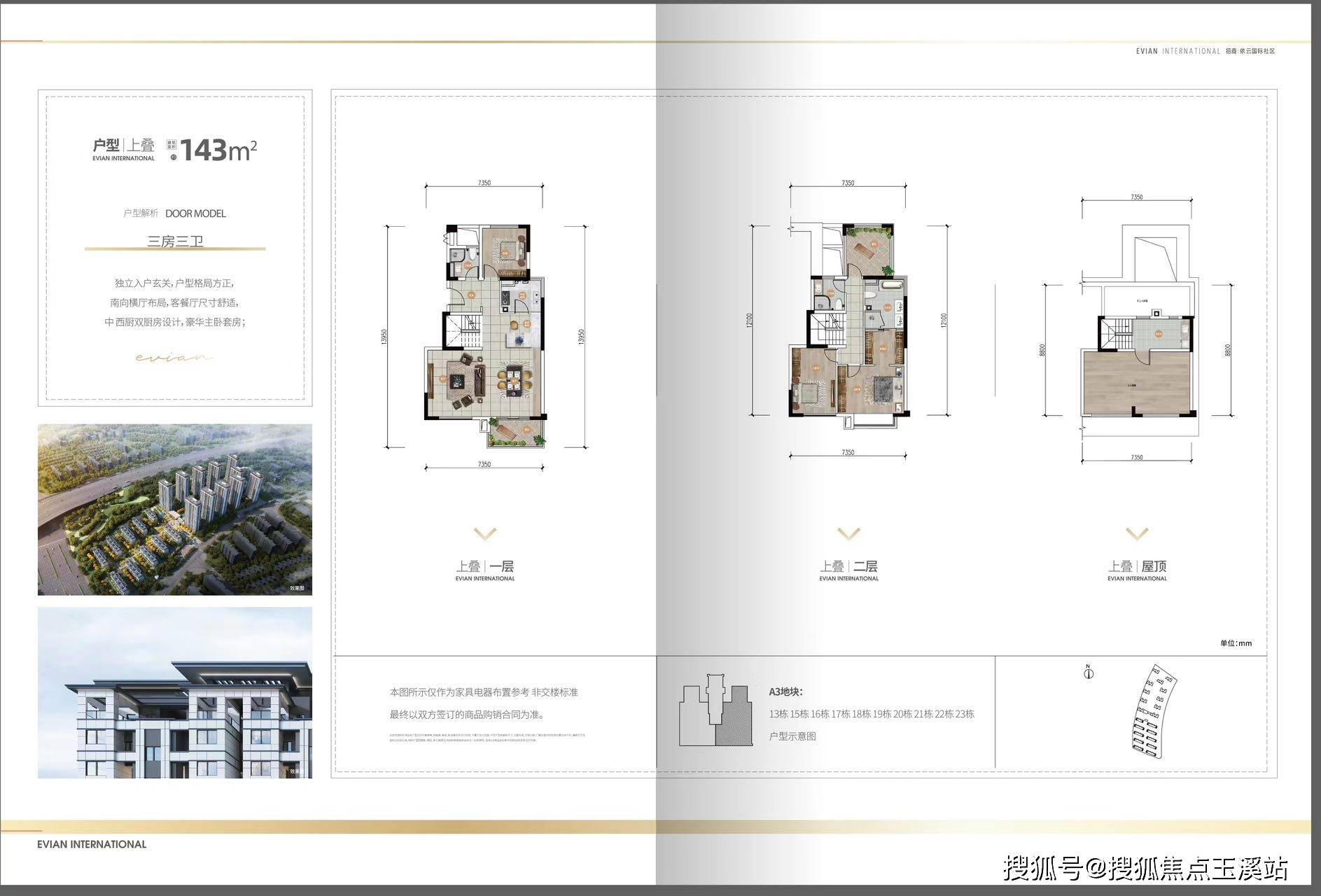Screen dimensions: 1321x896
Task: Click the chevron above 上叠 二层
Action: [848, 534]
